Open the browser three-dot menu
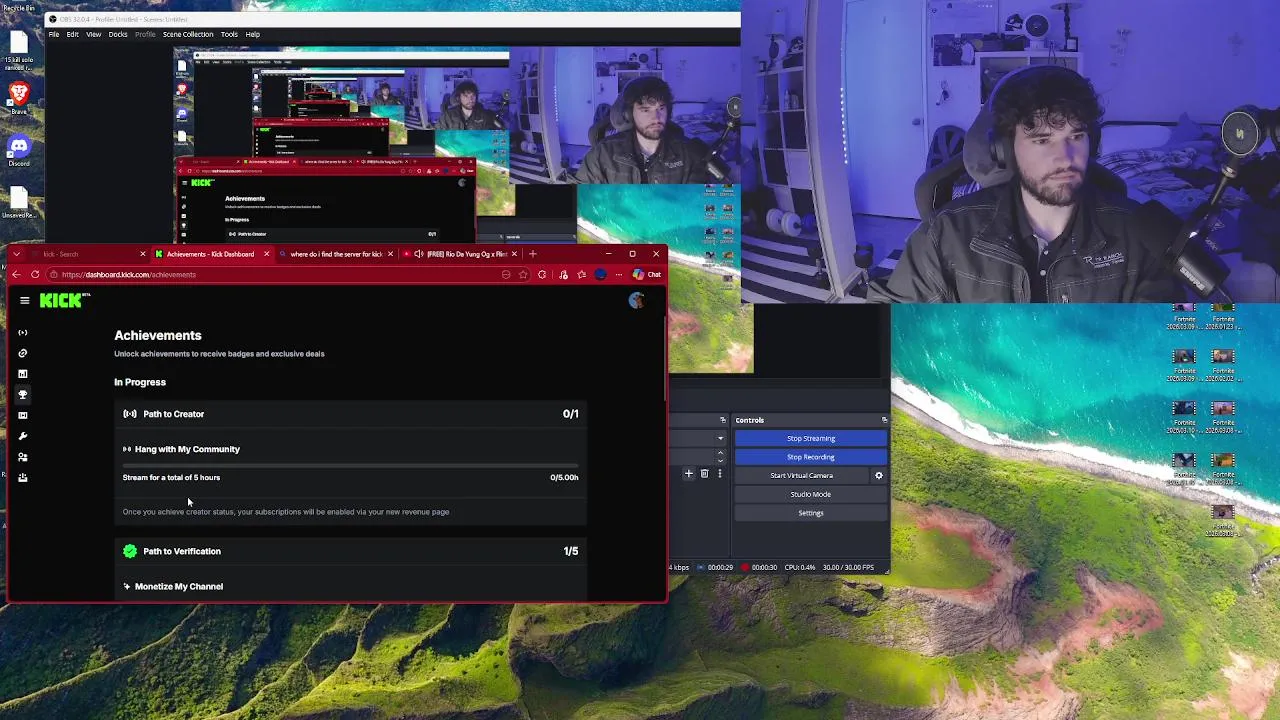Screen dimensions: 1280x720 click(619, 274)
